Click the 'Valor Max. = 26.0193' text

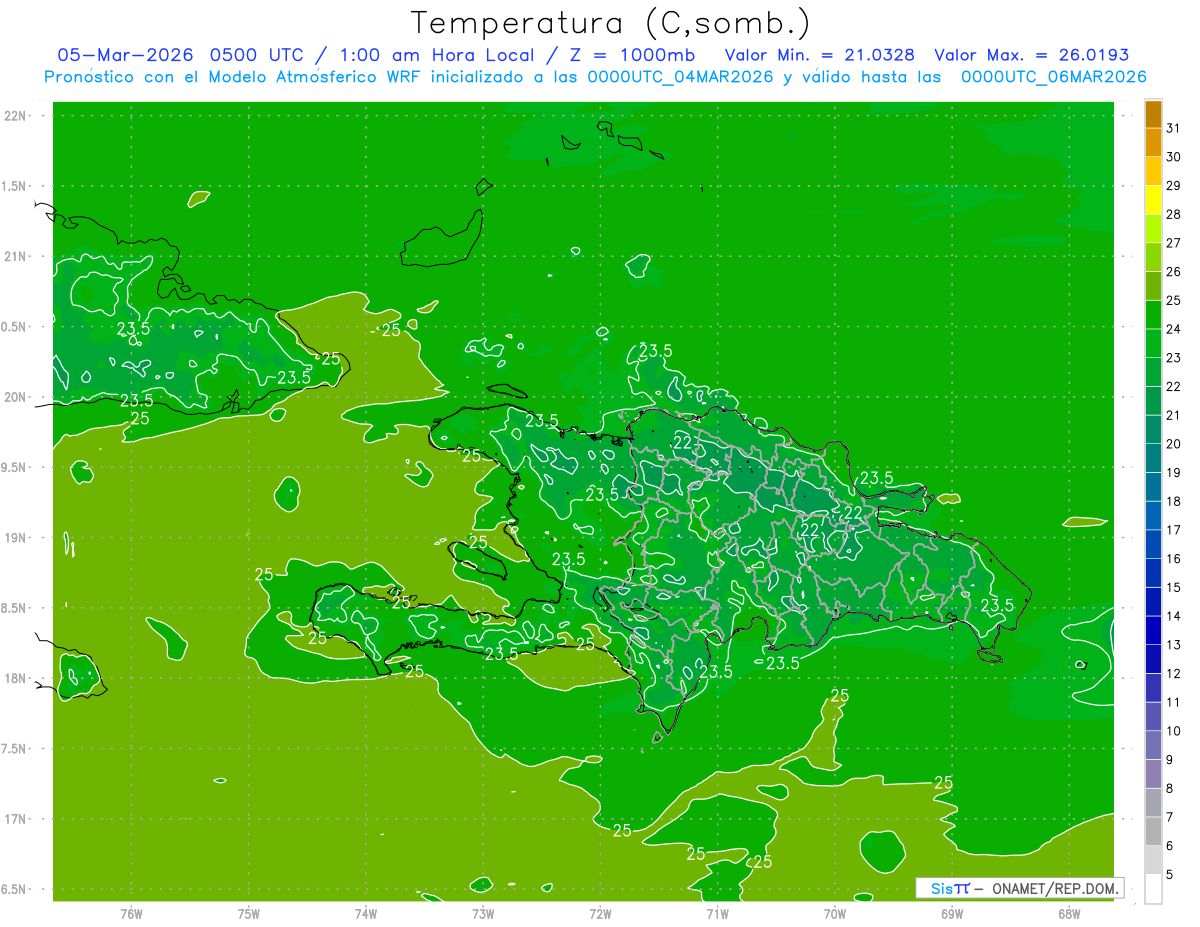point(1032,55)
